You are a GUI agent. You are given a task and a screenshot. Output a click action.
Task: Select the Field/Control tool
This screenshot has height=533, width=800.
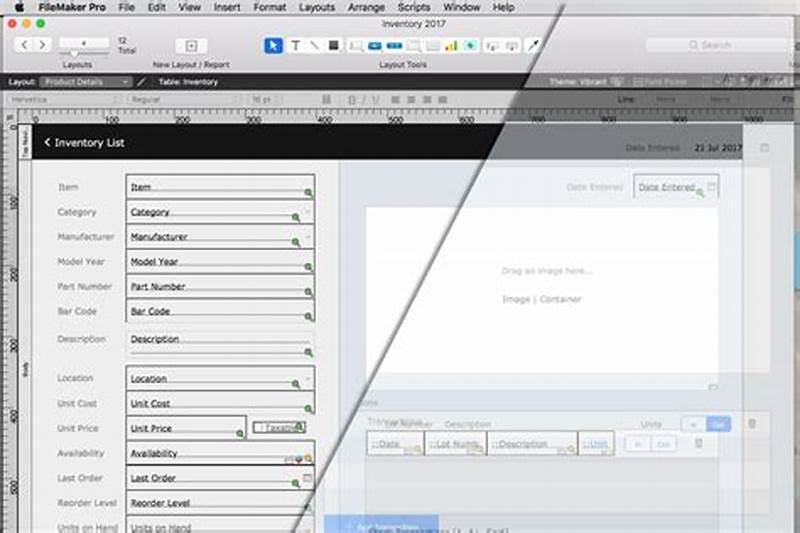(x=356, y=46)
